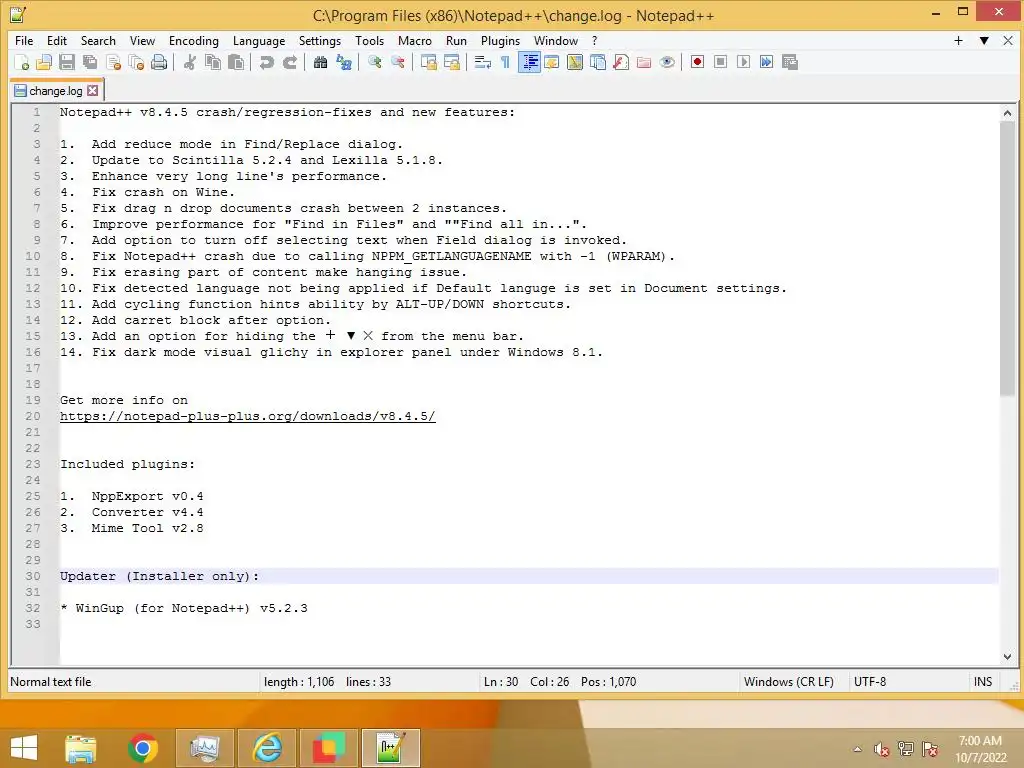The image size is (1024, 768).
Task: Close the change.log tab with its red X
Action: [x=93, y=91]
